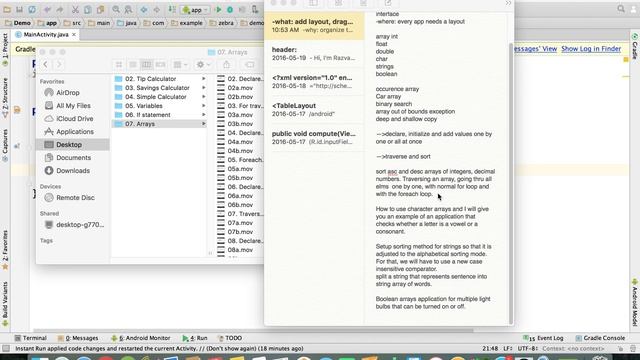Expand the 02. Tip Calculator folder arrow
The height and width of the screenshot is (360, 640).
[203, 79]
